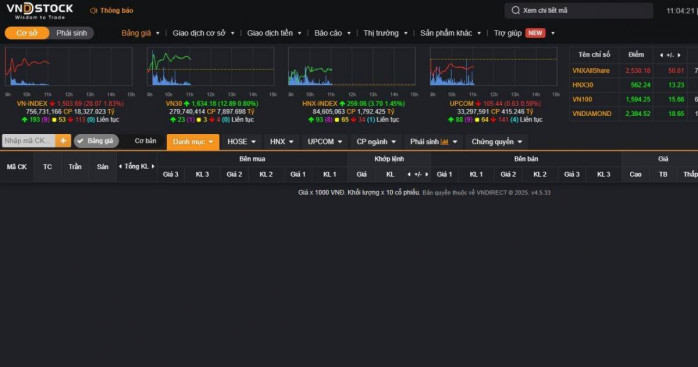Click the NEW badge next to Trợ giúp
Viewport: 698px width, 367px height.
click(x=535, y=33)
